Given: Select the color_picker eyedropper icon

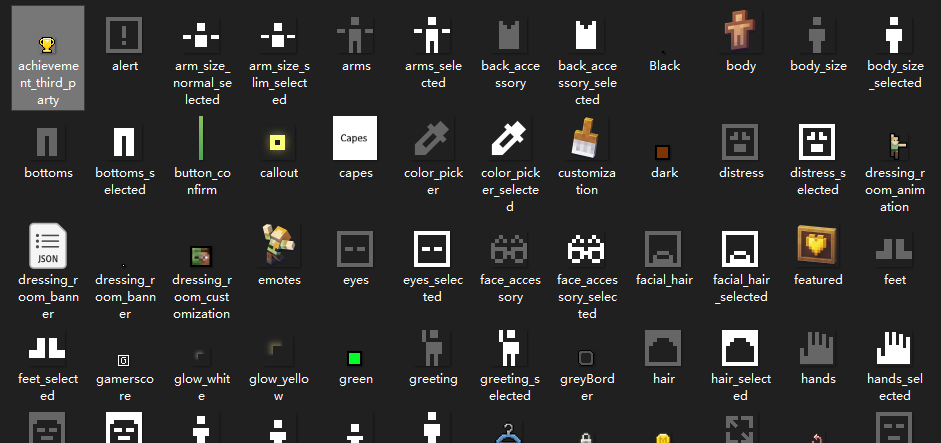Looking at the screenshot, I should tap(433, 138).
